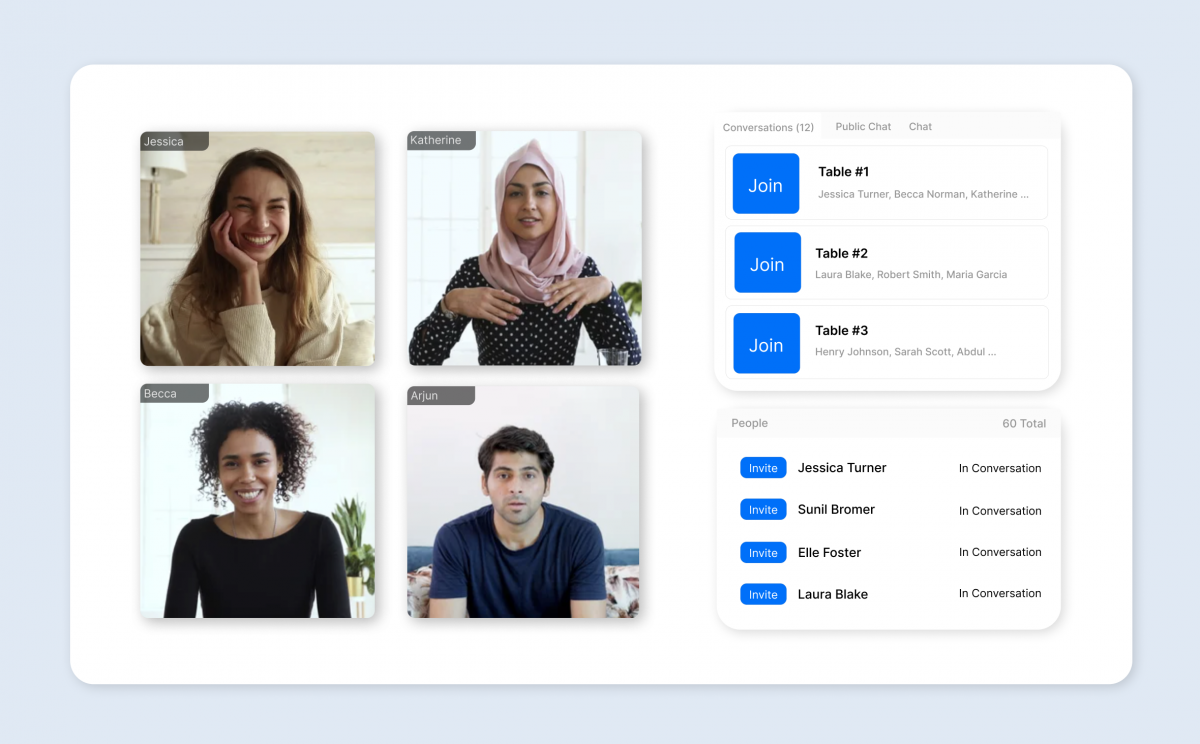The image size is (1200, 744).
Task: Switch to the Conversations (12) tab
Action: (x=768, y=127)
